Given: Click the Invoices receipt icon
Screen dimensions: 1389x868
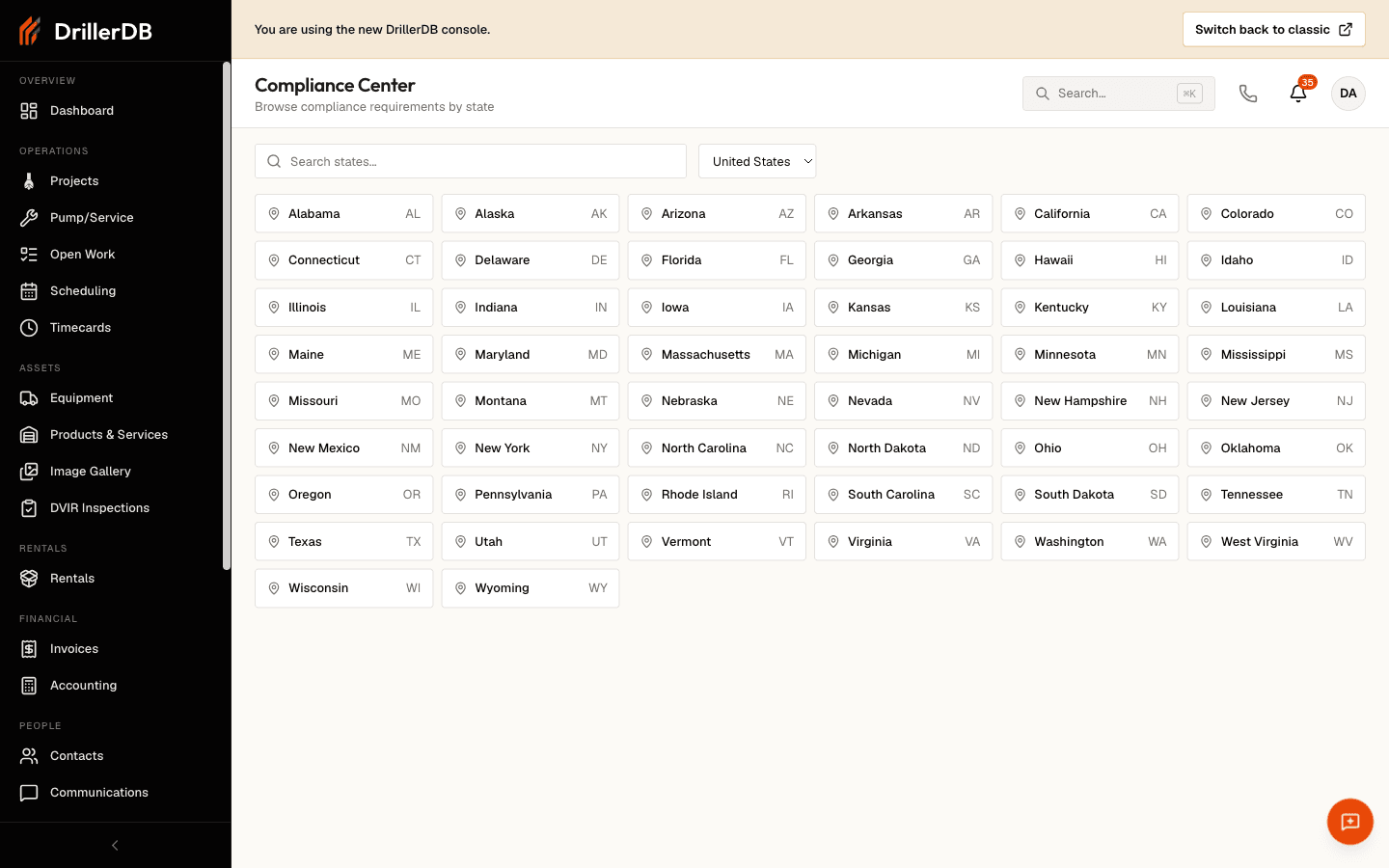Looking at the screenshot, I should [29, 649].
